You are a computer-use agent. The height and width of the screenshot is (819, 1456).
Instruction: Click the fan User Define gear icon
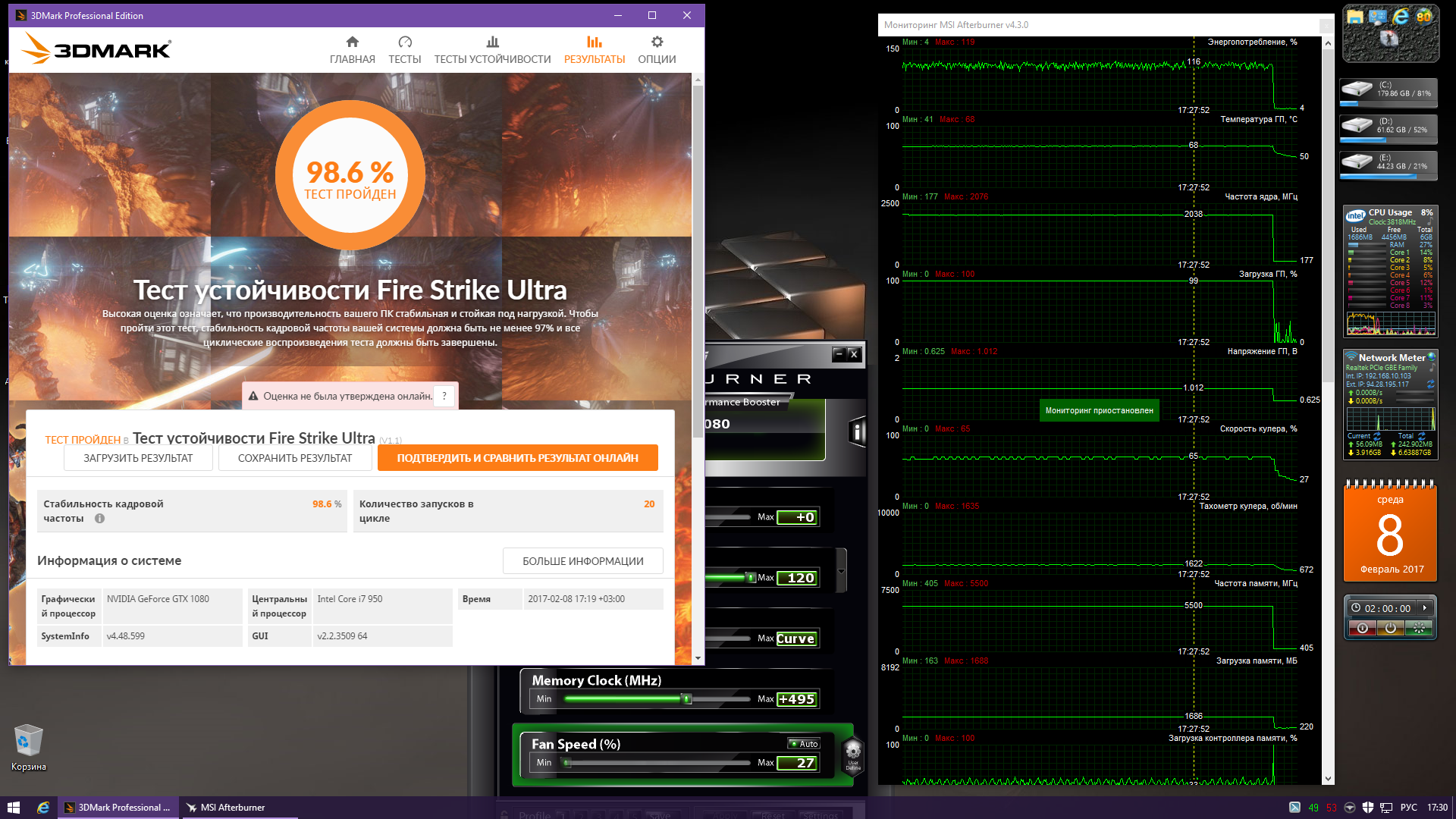pyautogui.click(x=853, y=752)
